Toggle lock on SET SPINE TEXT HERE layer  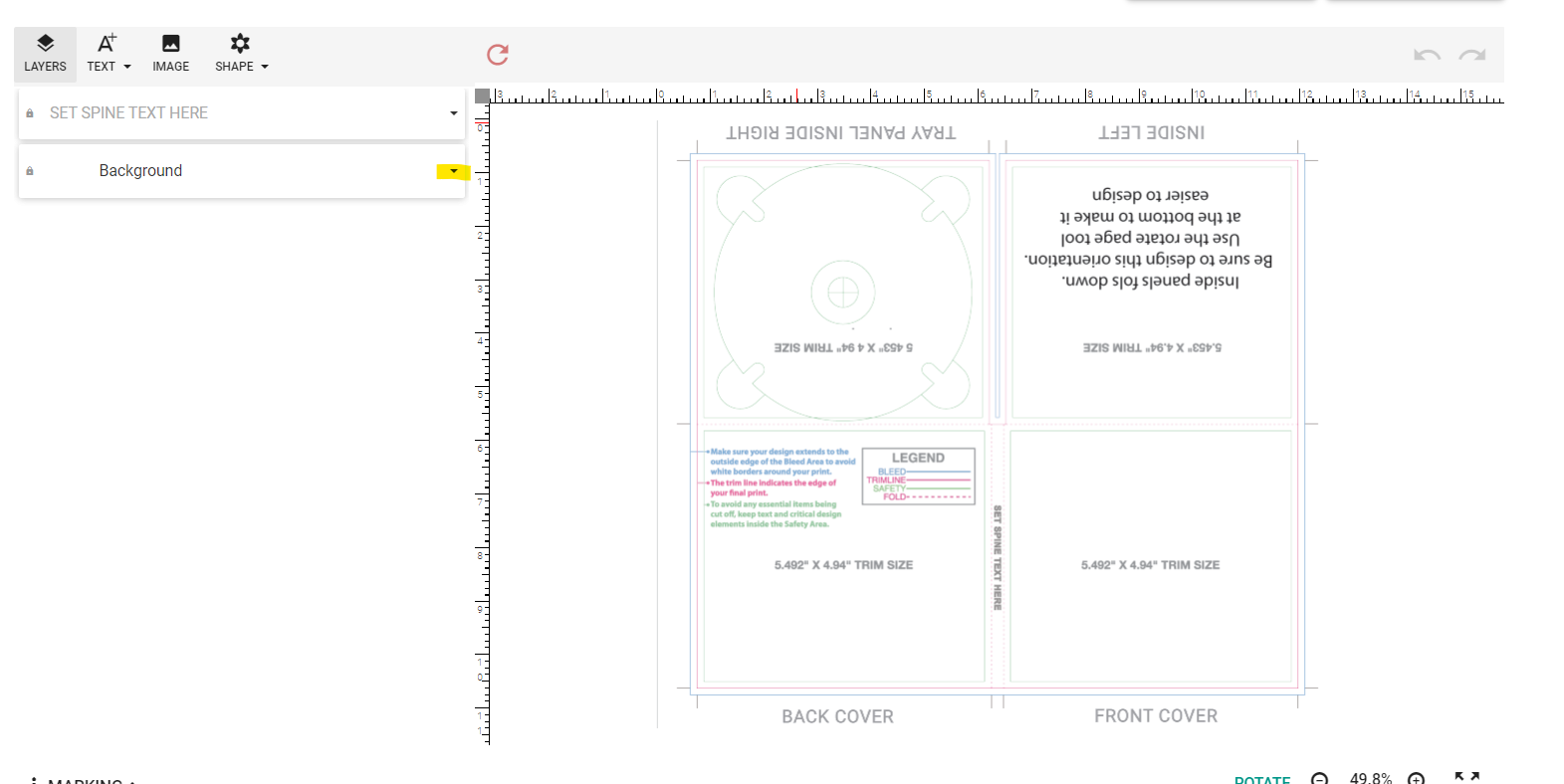(x=30, y=113)
